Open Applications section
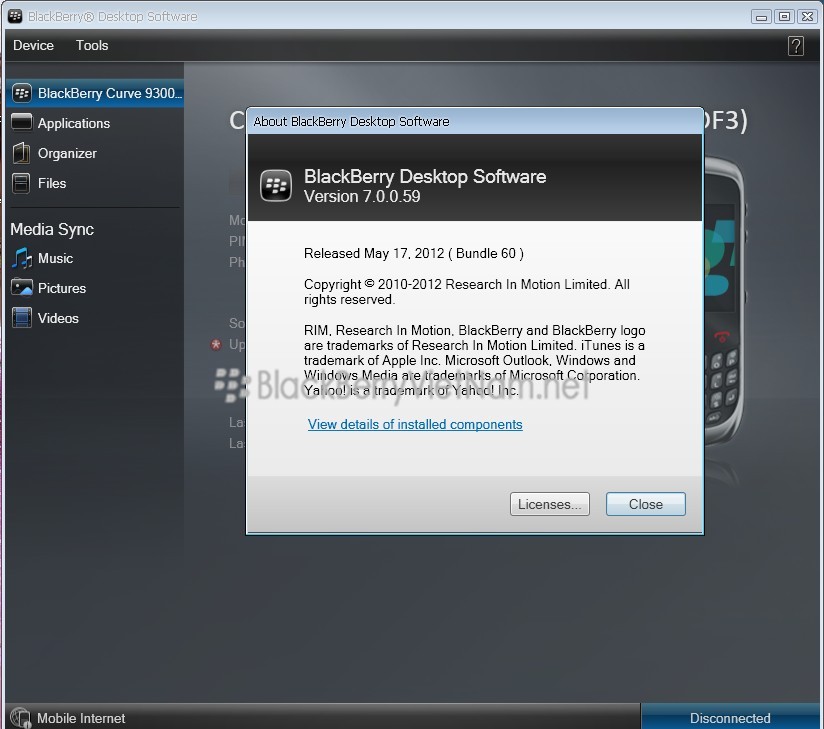 coord(74,124)
